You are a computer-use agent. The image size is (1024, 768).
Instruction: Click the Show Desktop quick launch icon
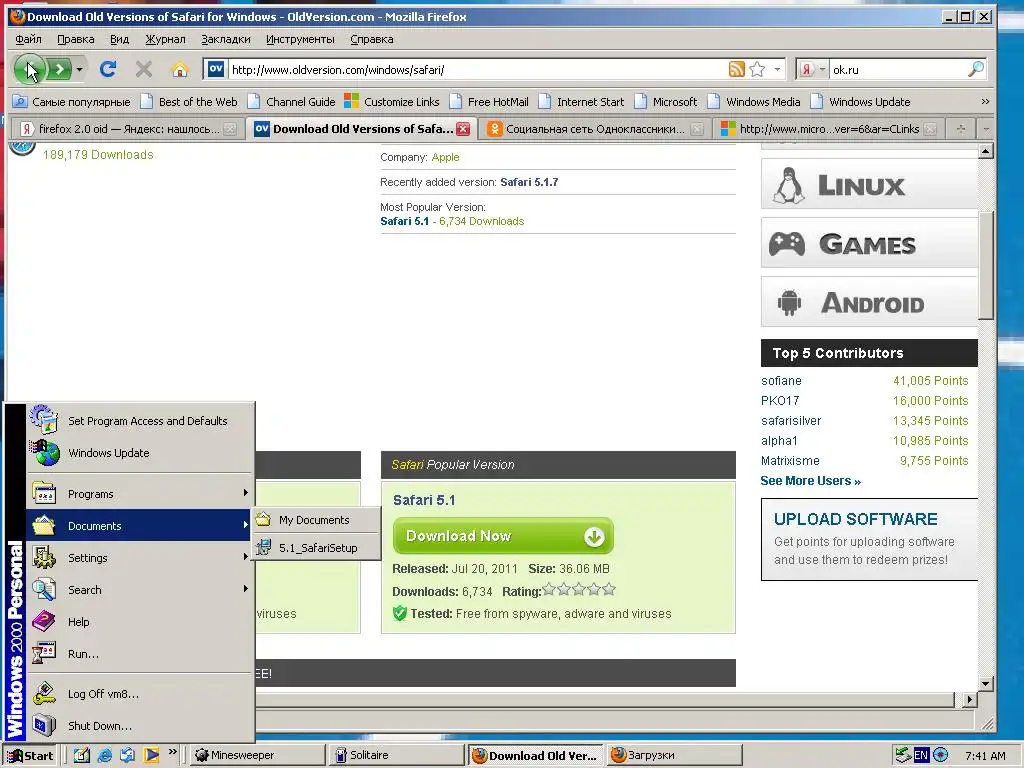coord(82,755)
